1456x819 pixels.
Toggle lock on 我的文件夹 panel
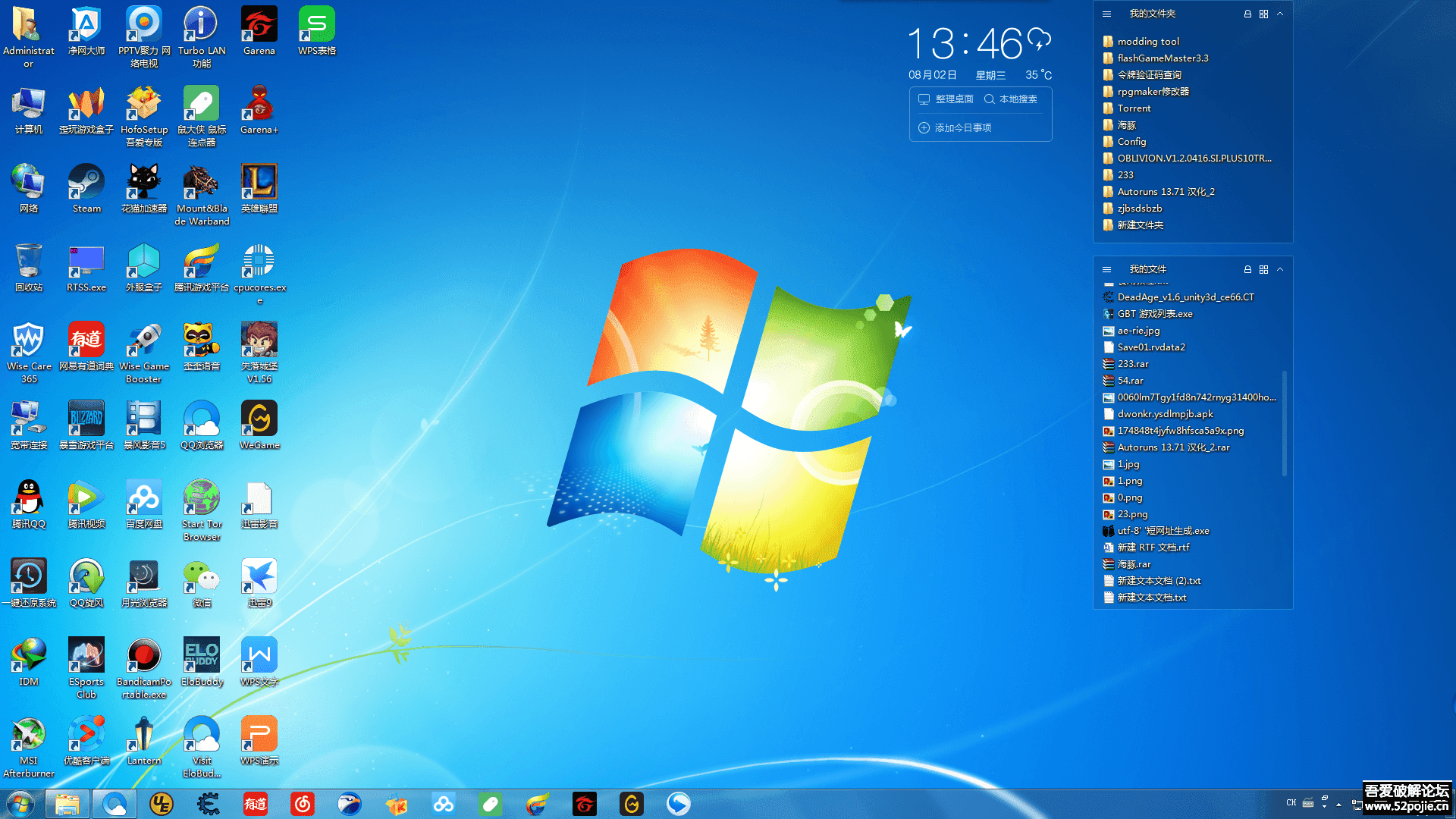[x=1247, y=14]
